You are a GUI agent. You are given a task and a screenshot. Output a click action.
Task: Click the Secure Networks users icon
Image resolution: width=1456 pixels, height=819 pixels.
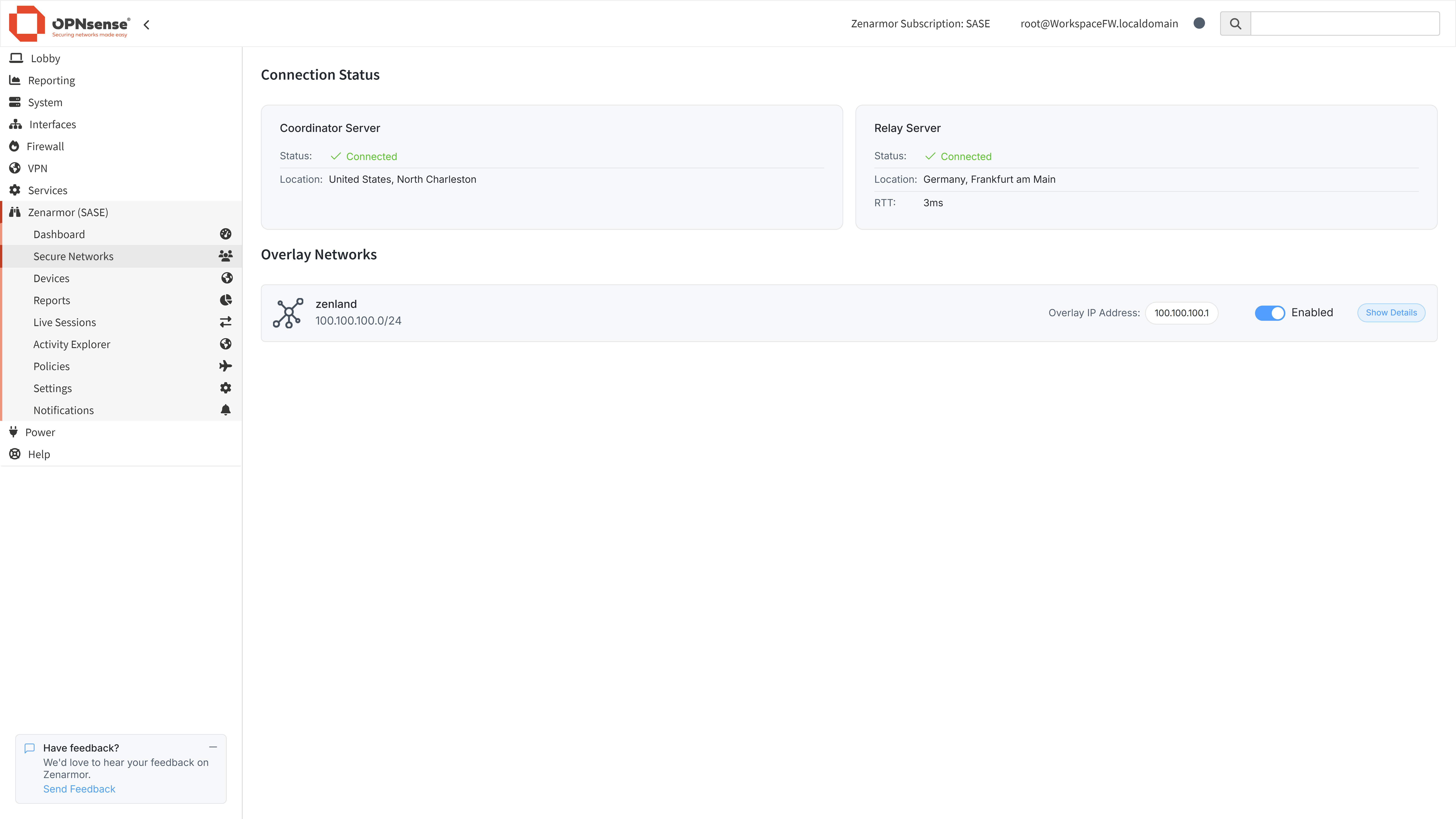[226, 256]
